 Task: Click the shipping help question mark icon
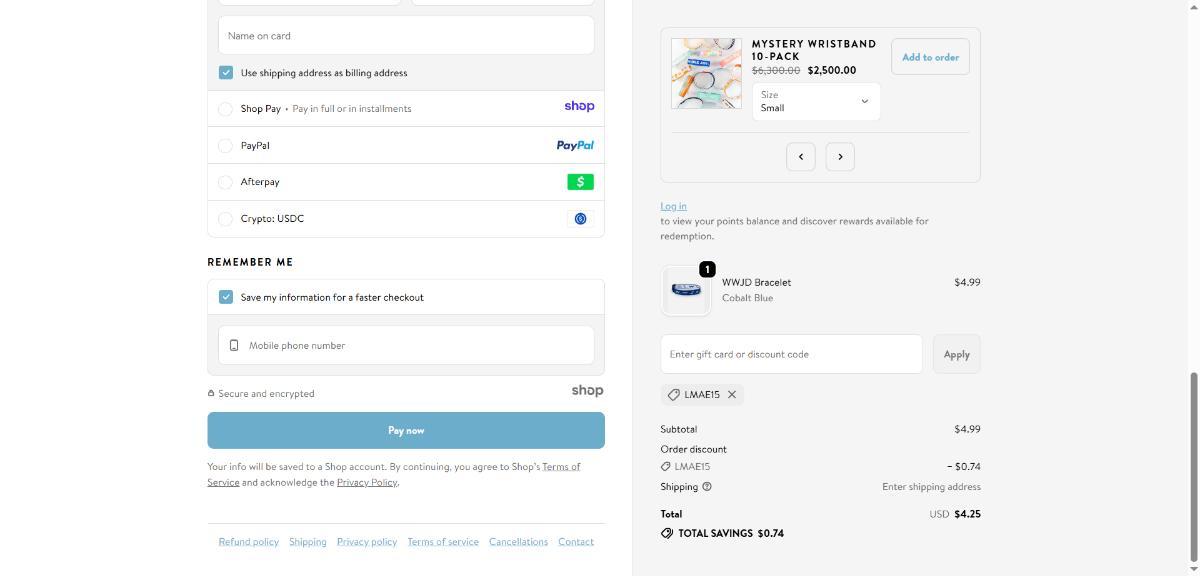pyautogui.click(x=707, y=487)
